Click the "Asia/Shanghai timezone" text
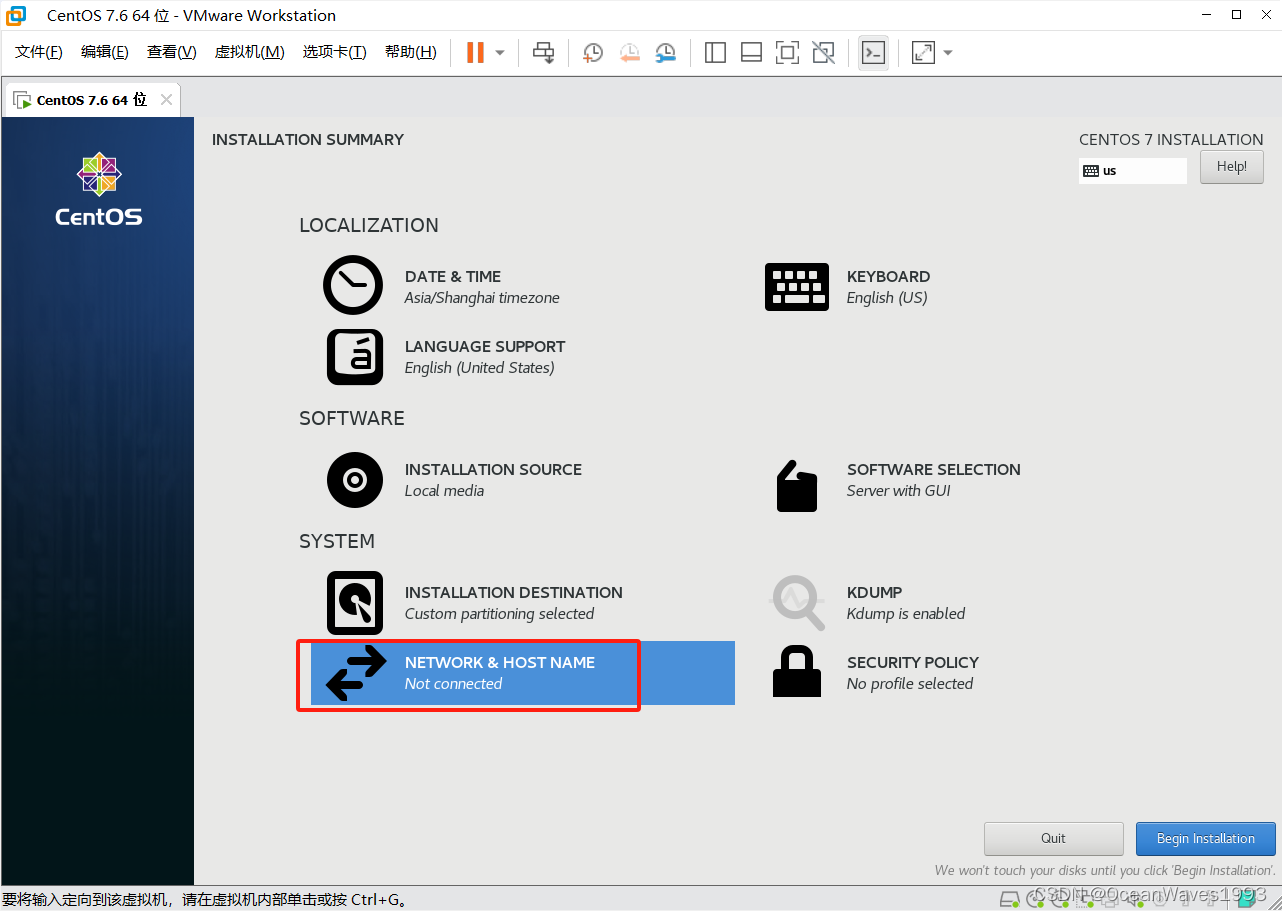Viewport: 1282px width, 911px height. point(482,298)
